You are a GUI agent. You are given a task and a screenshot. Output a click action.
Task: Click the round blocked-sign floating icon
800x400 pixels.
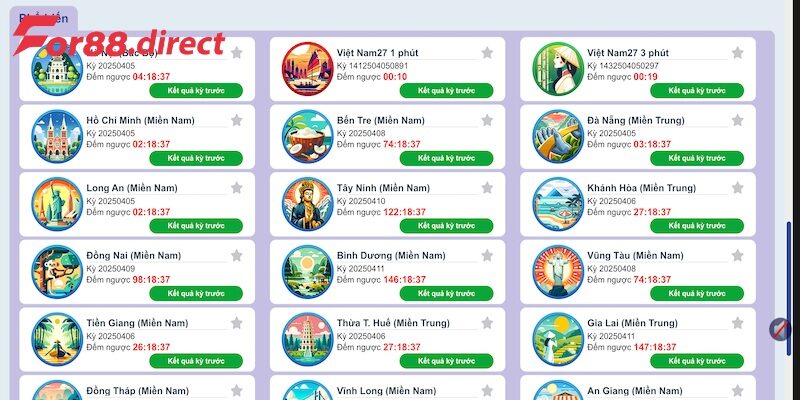pos(779,329)
